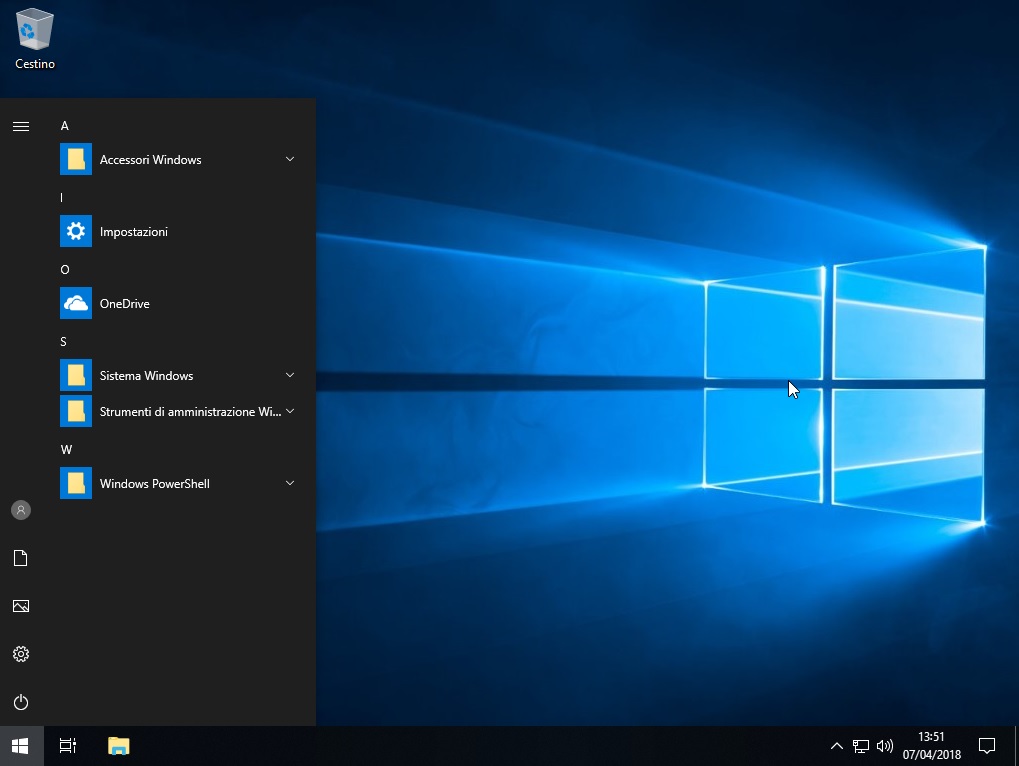This screenshot has height=766, width=1019.
Task: Expand Accessori Windows chevron
Action: 290,159
